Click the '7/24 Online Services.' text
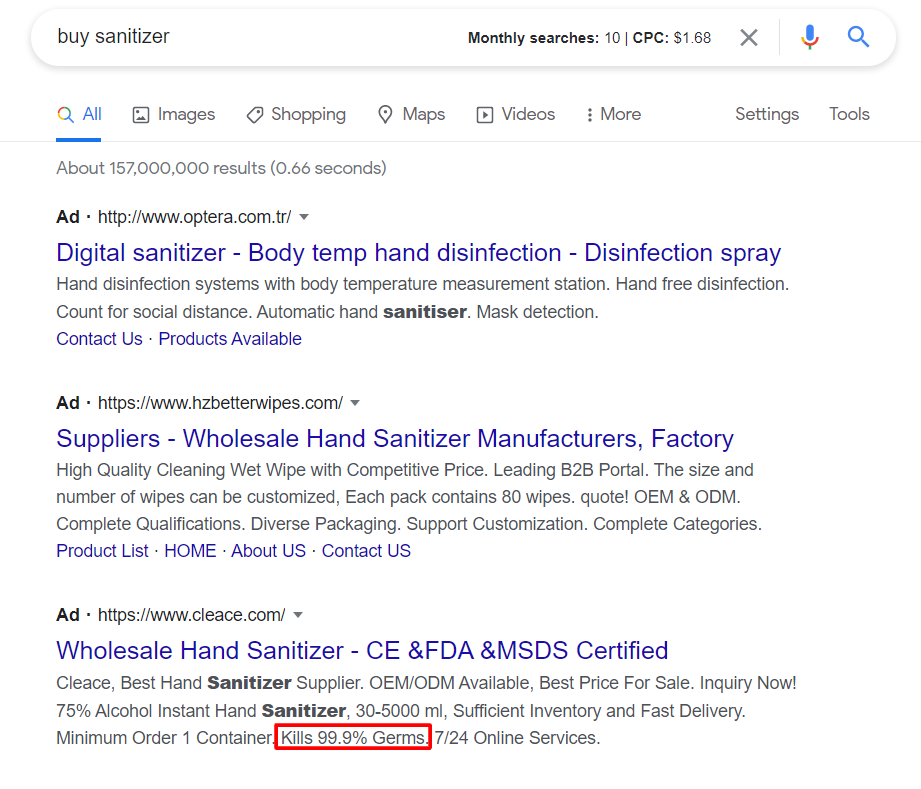The height and width of the screenshot is (789, 921). [517, 738]
